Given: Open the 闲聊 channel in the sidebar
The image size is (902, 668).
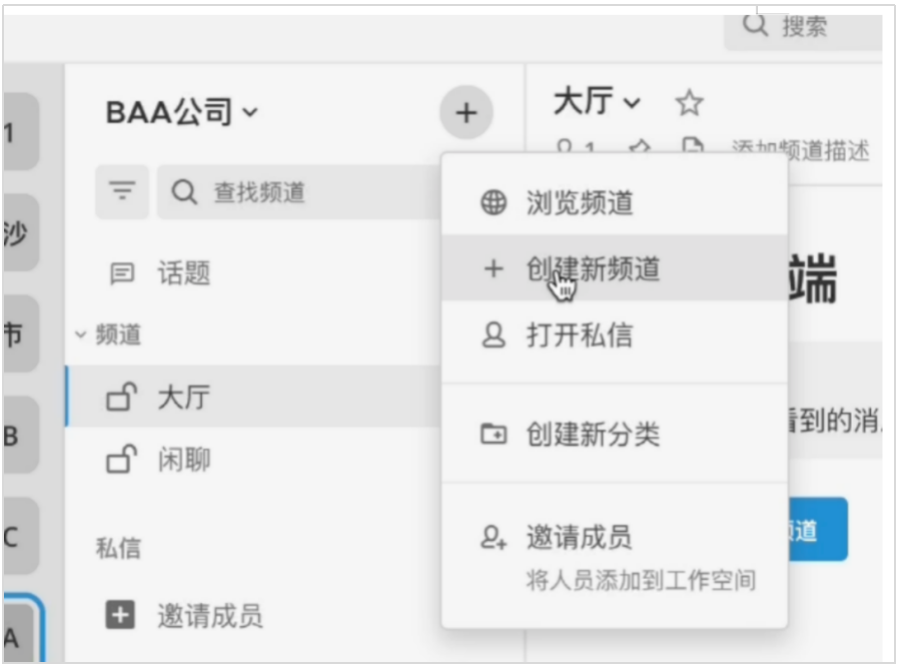Looking at the screenshot, I should (184, 460).
